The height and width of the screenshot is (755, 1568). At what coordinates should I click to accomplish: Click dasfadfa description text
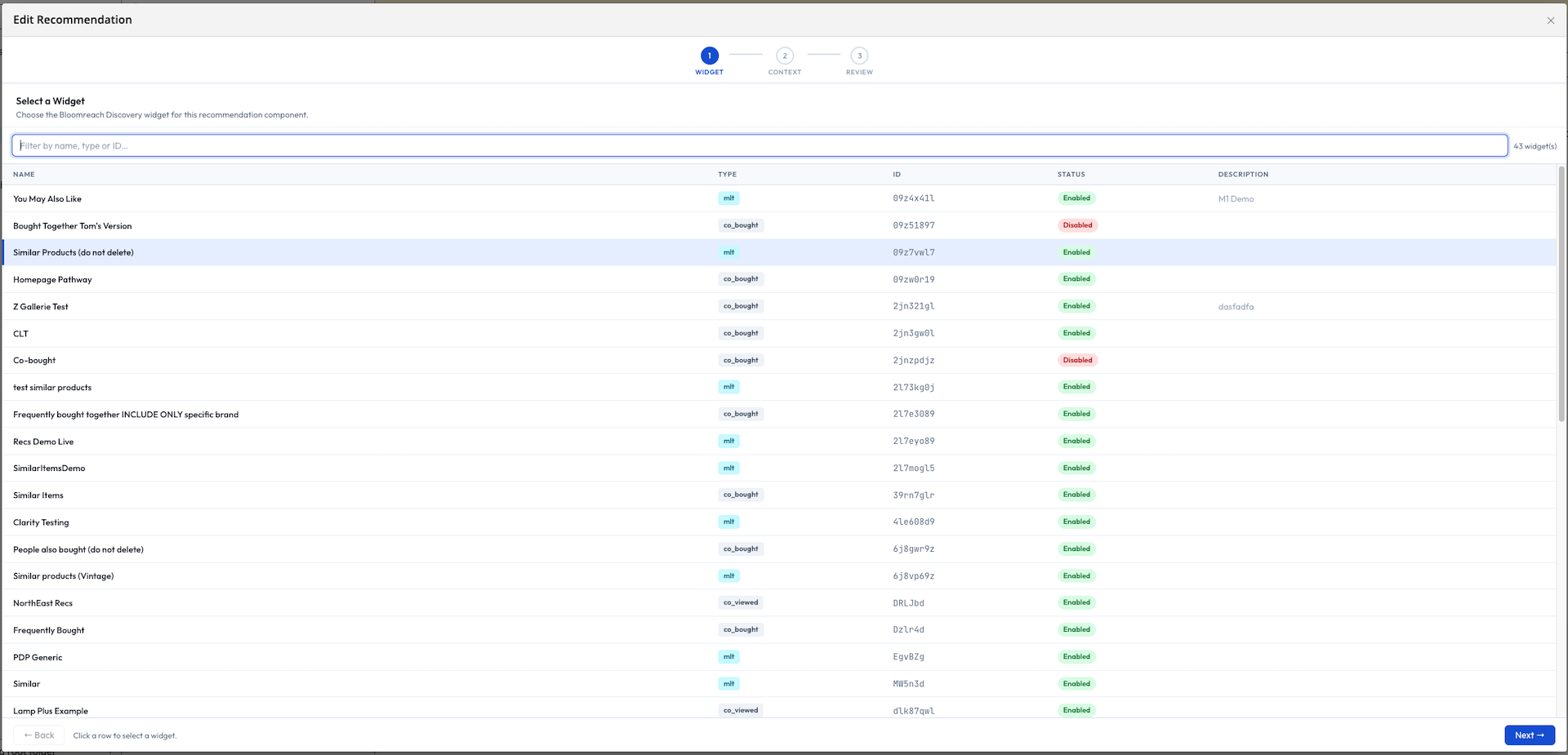click(x=1236, y=307)
